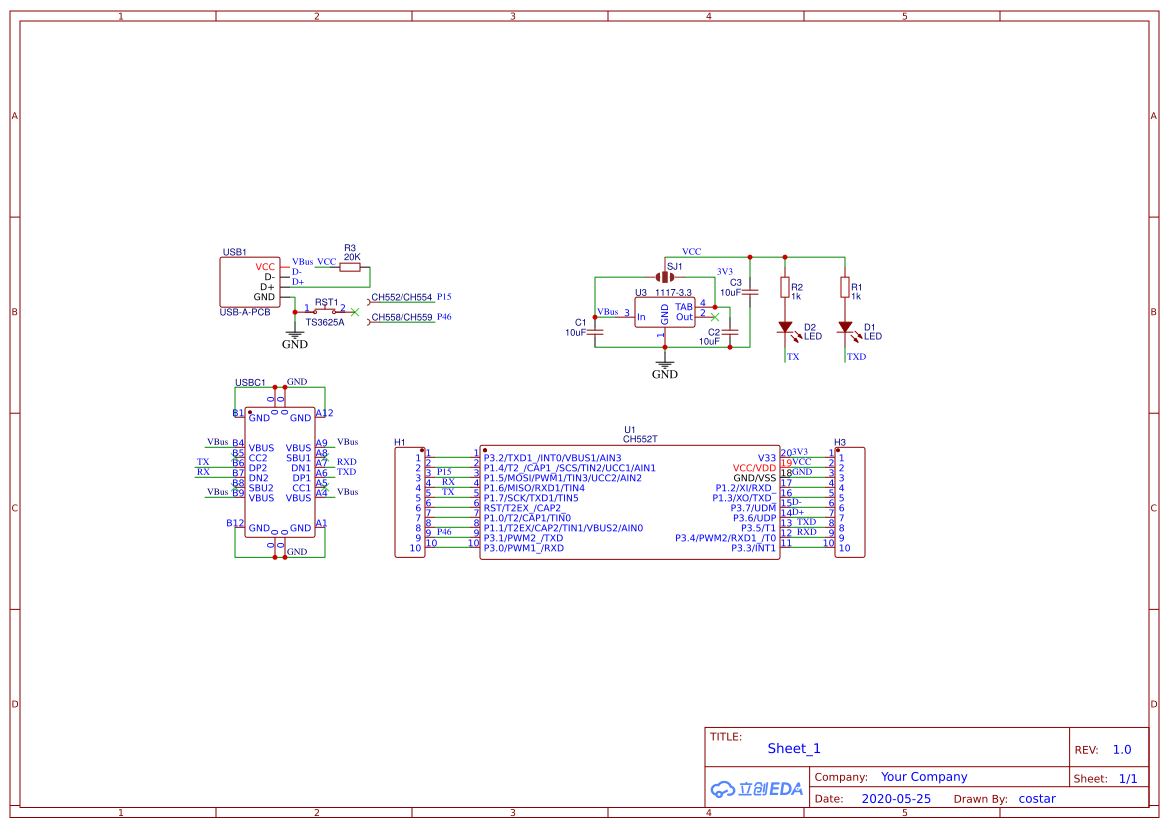Click the date 2020-05-25 field
The height and width of the screenshot is (828, 1169).
(895, 799)
